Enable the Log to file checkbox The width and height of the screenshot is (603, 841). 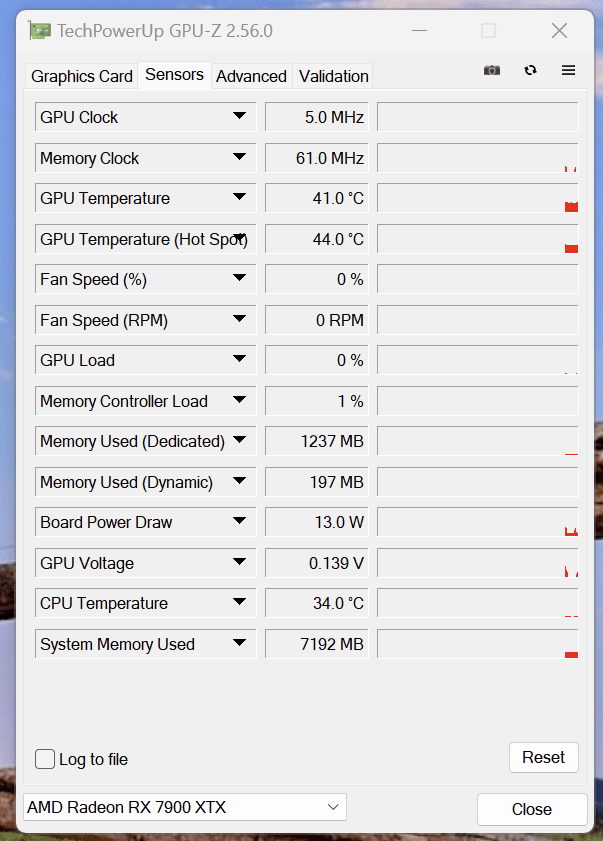click(x=45, y=759)
